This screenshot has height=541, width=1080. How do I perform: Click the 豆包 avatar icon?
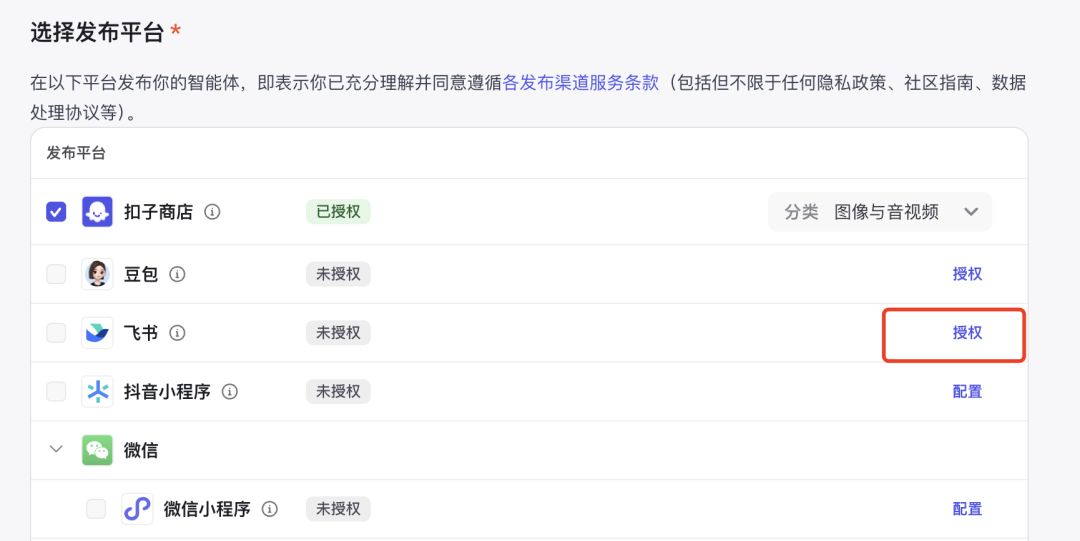(97, 274)
